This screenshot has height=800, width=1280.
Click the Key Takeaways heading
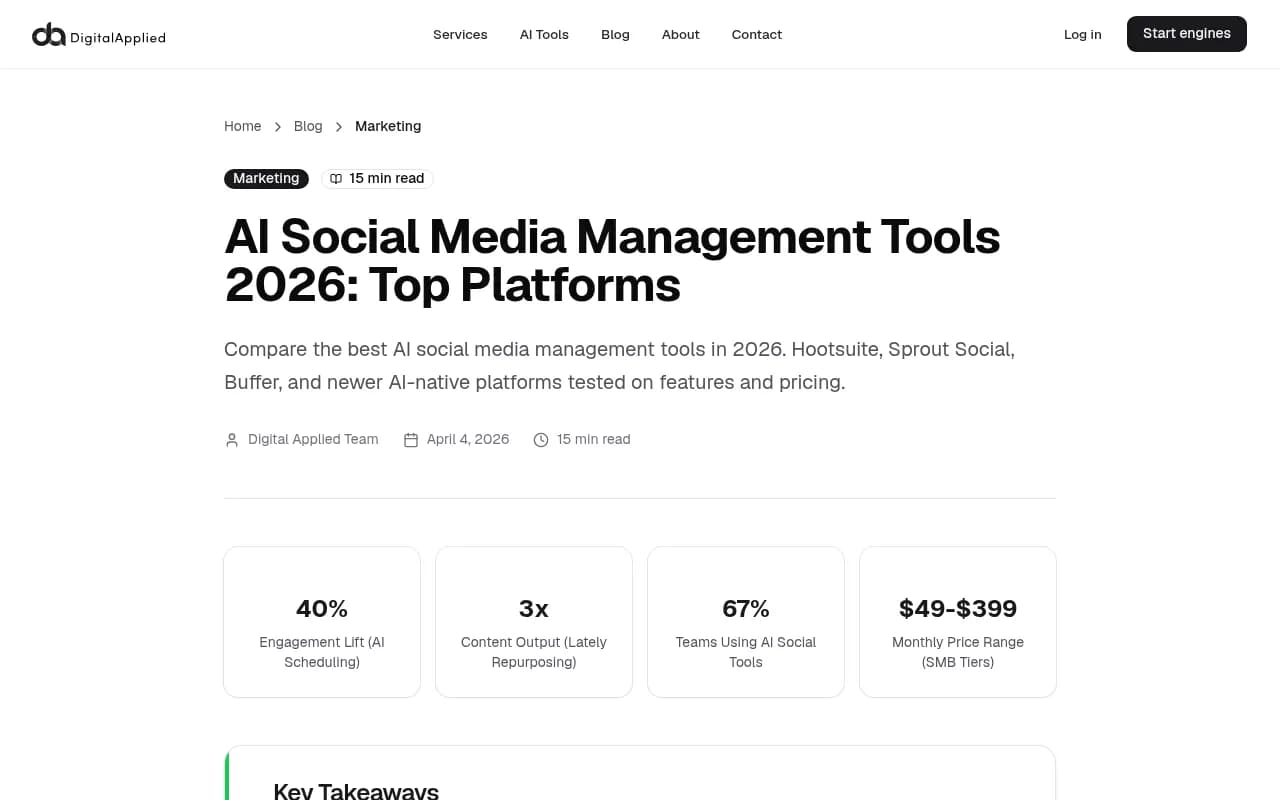click(356, 791)
